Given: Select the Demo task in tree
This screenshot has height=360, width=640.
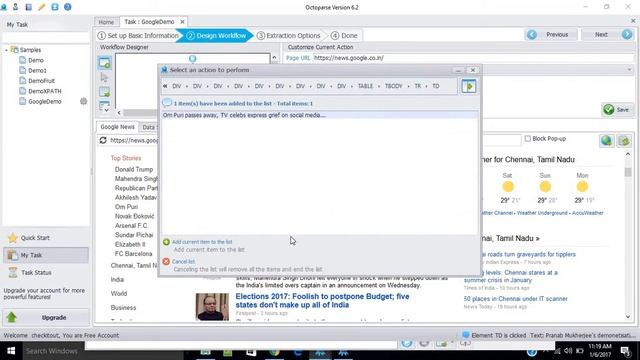Looking at the screenshot, I should [36, 60].
